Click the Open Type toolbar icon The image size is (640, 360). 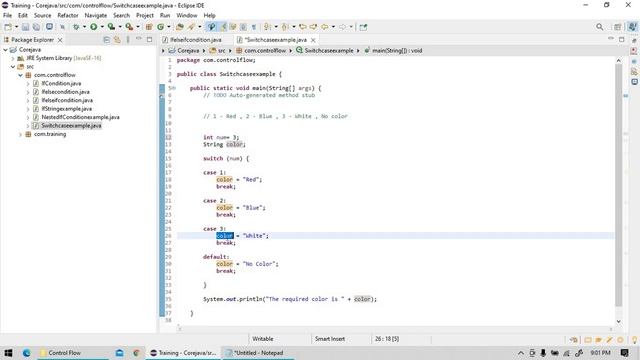pyautogui.click(x=179, y=27)
